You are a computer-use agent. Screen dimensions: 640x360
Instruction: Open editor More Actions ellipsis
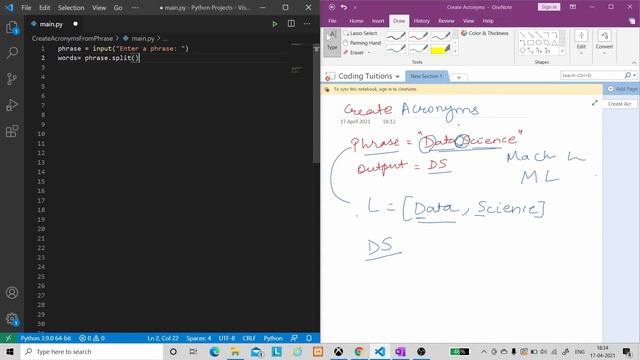click(x=307, y=24)
